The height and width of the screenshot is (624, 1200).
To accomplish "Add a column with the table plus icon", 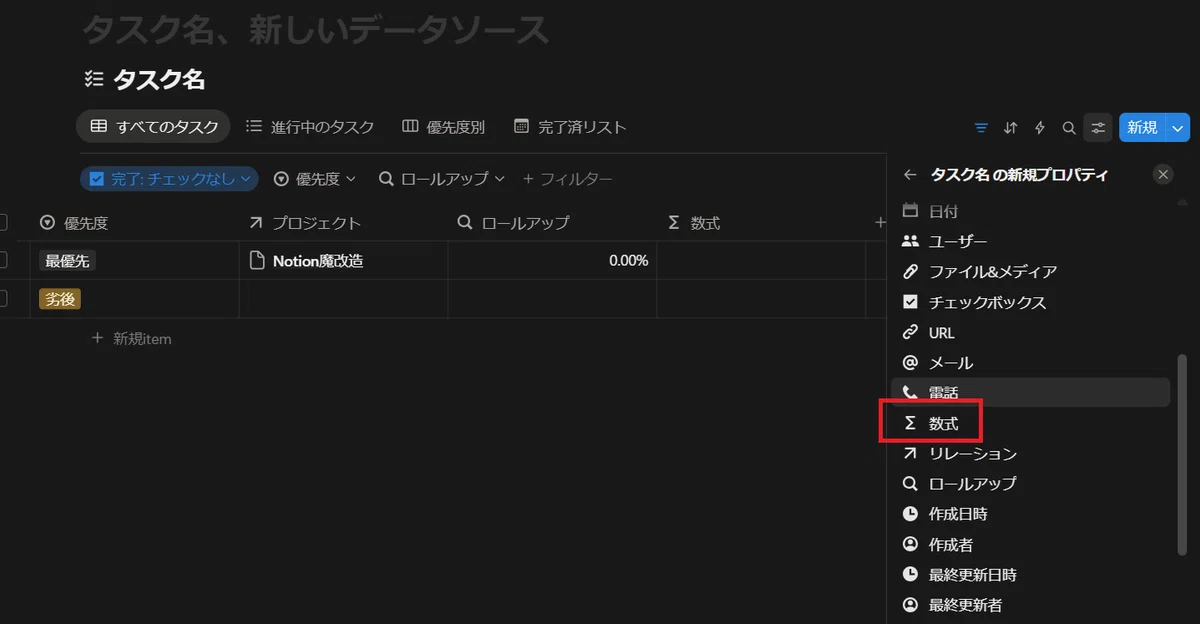I will point(880,223).
